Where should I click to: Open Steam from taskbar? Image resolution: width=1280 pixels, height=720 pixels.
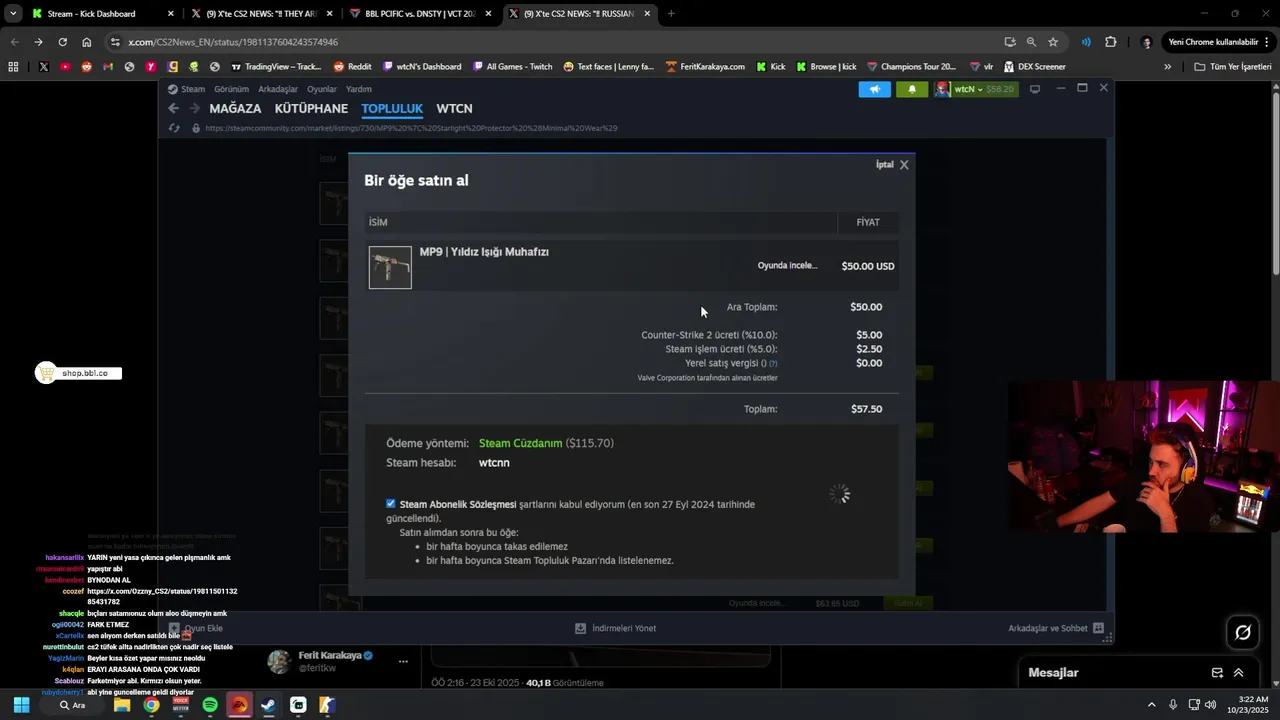coord(268,705)
